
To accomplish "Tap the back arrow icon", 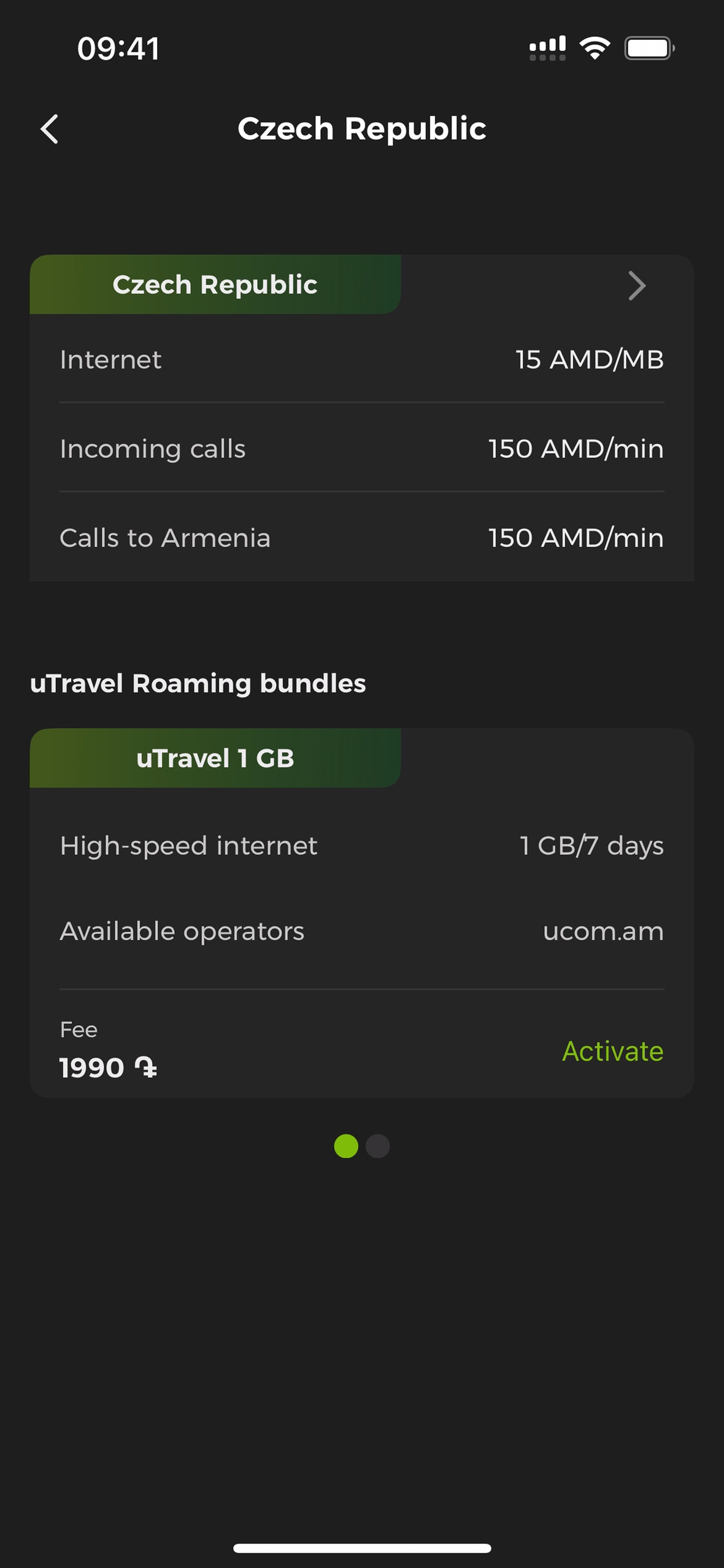I will (x=50, y=129).
